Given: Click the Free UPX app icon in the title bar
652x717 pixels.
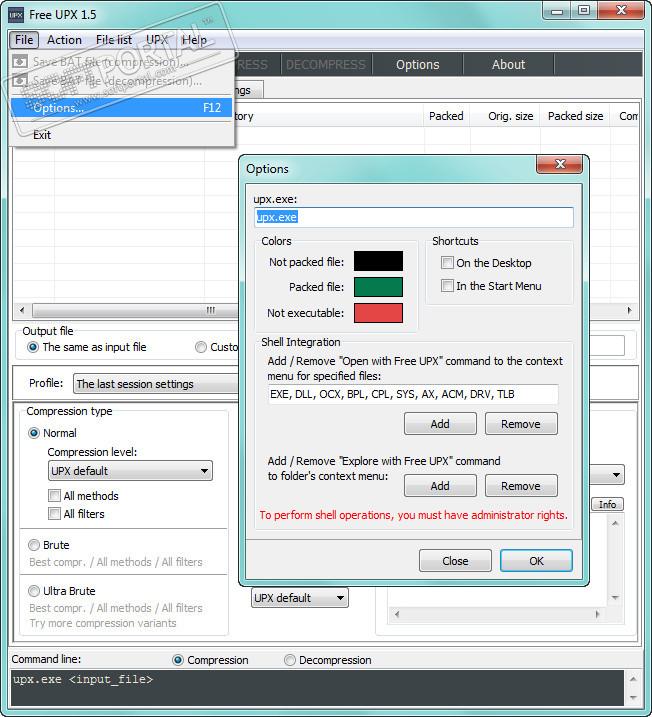Looking at the screenshot, I should click(x=16, y=15).
